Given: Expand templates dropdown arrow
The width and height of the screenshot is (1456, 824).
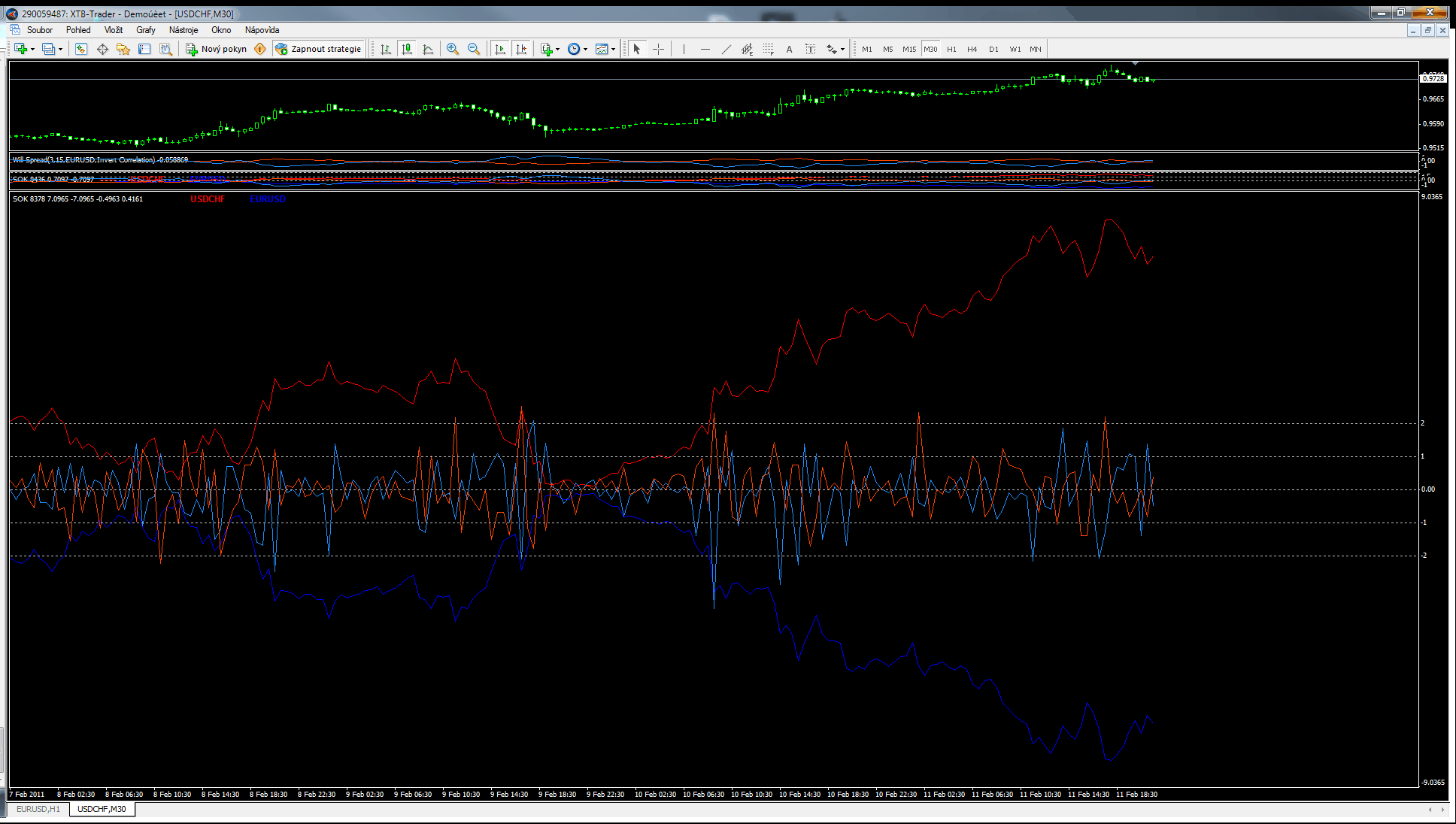Looking at the screenshot, I should pos(613,50).
